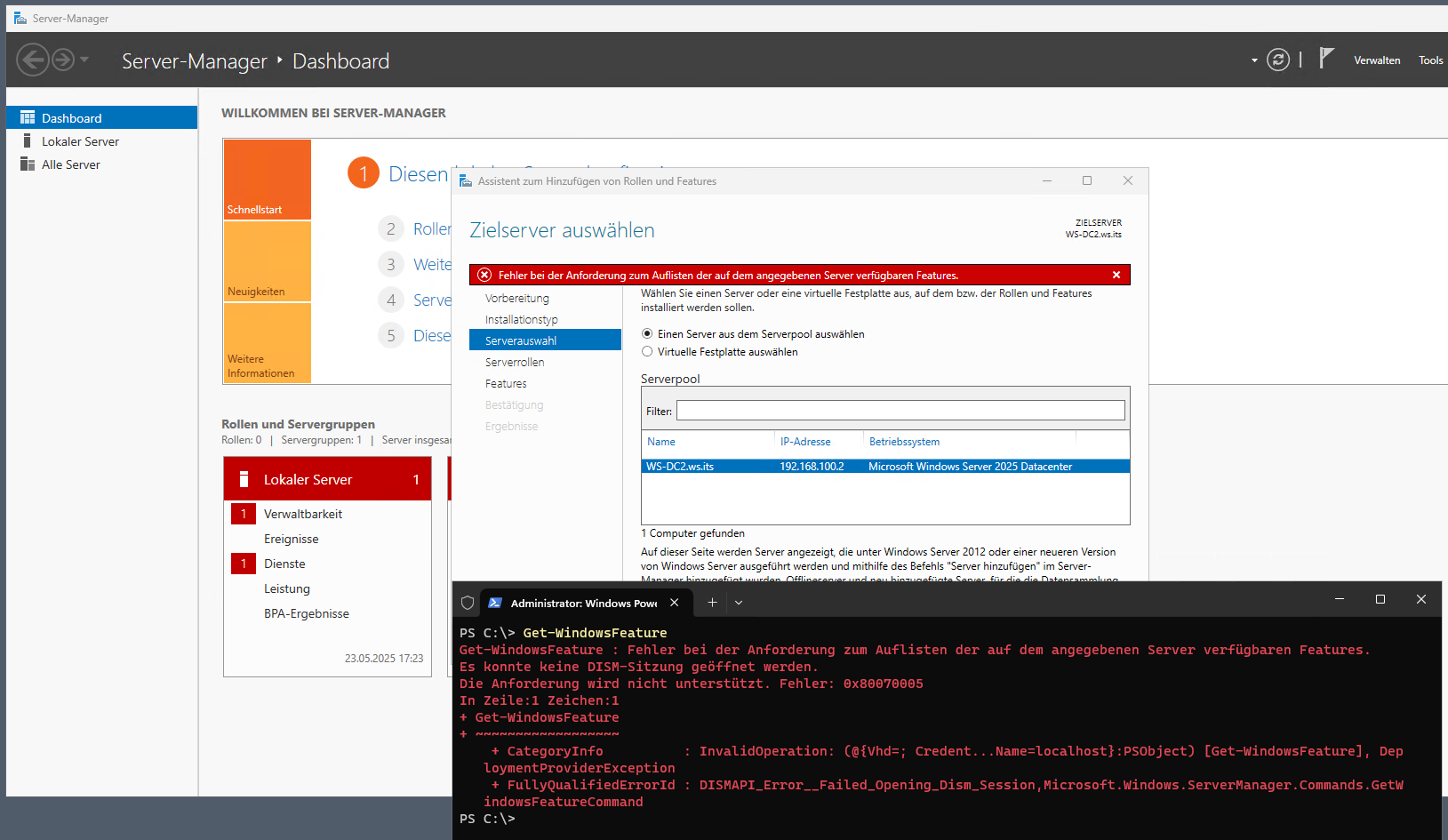Viewport: 1448px width, 840px height.
Task: Select Dashboard in the left sidebar
Action: 102,117
